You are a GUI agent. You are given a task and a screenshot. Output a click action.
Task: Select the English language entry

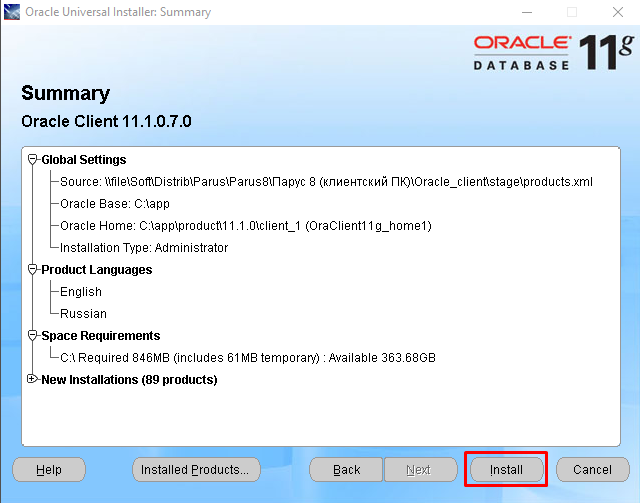click(x=81, y=291)
